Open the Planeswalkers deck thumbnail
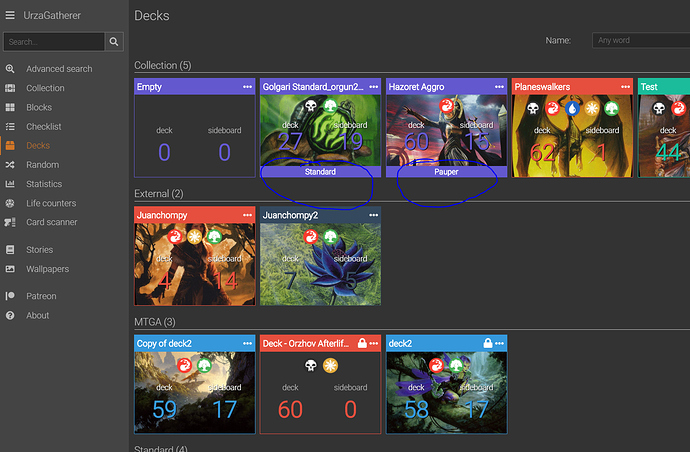This screenshot has width=690, height=452. click(x=572, y=136)
